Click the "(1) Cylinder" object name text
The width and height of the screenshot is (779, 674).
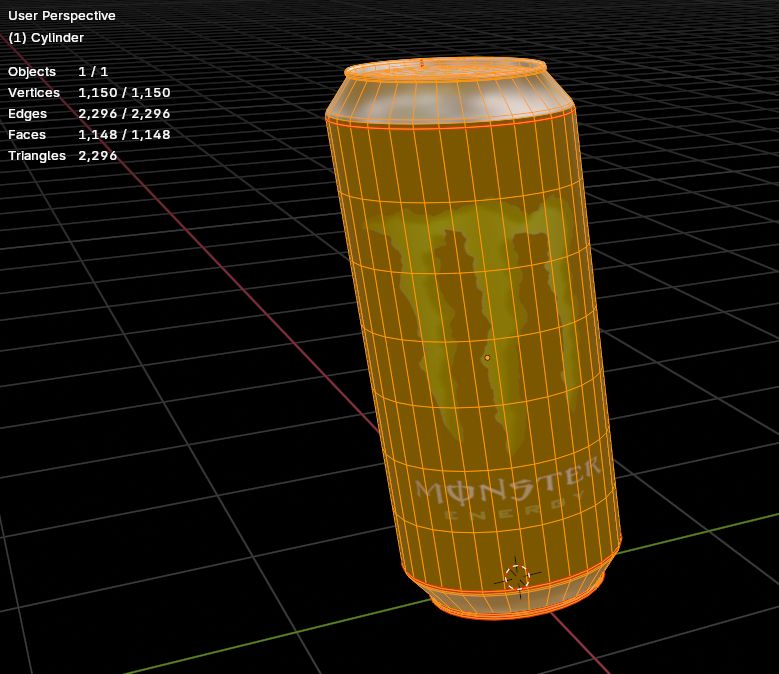coord(46,38)
